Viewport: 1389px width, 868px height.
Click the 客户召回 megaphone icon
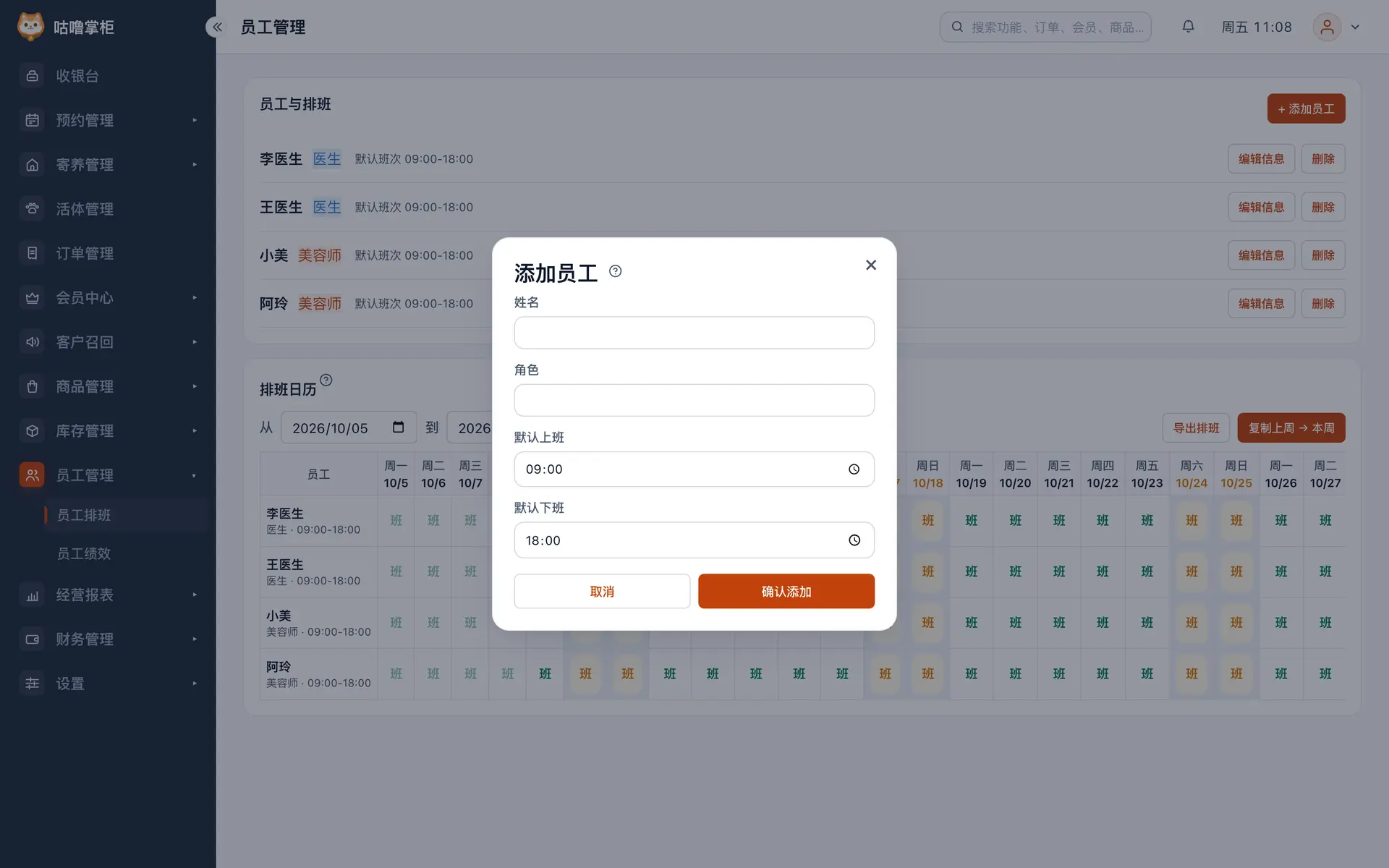point(32,342)
